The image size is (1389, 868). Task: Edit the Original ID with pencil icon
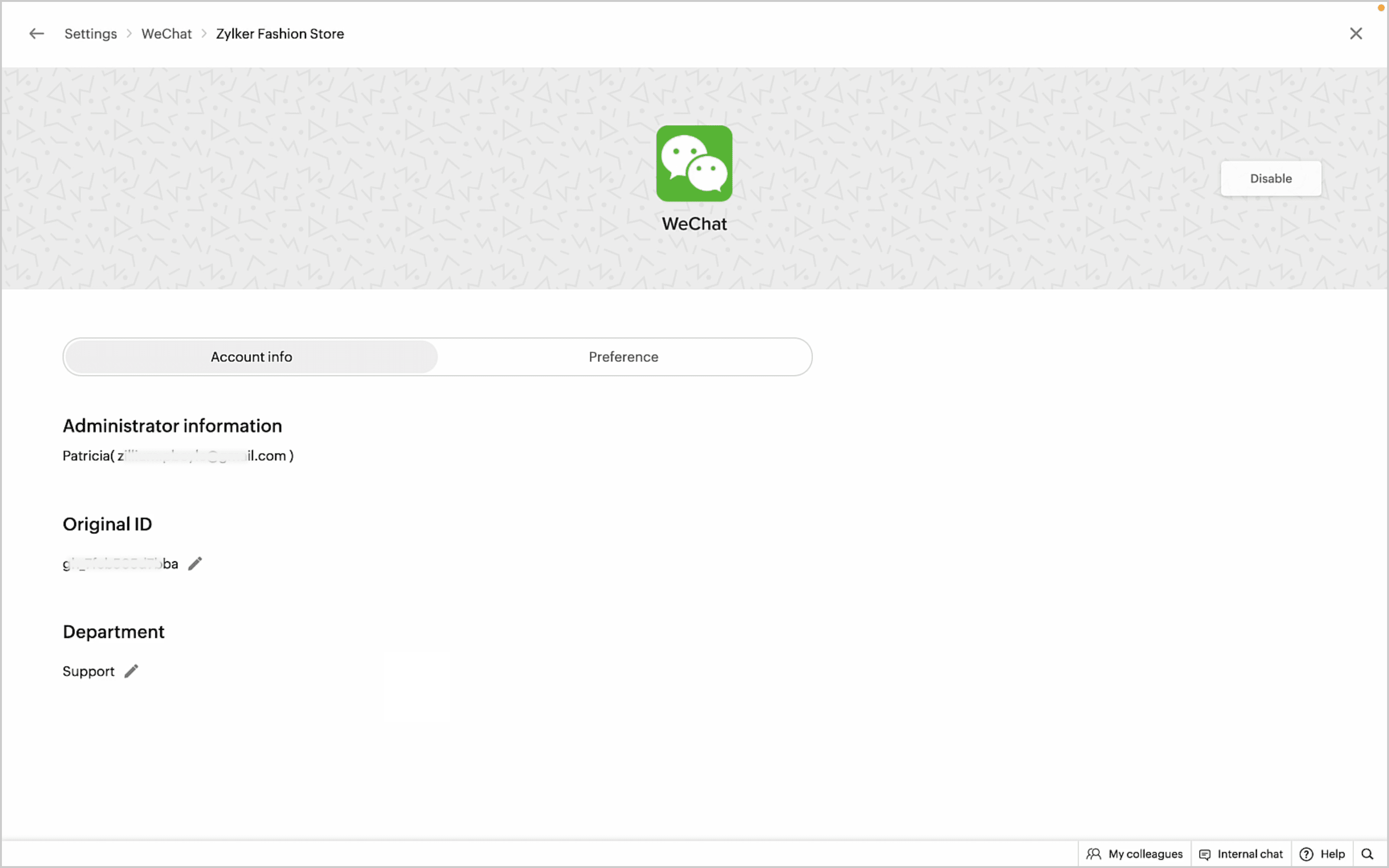point(195,564)
